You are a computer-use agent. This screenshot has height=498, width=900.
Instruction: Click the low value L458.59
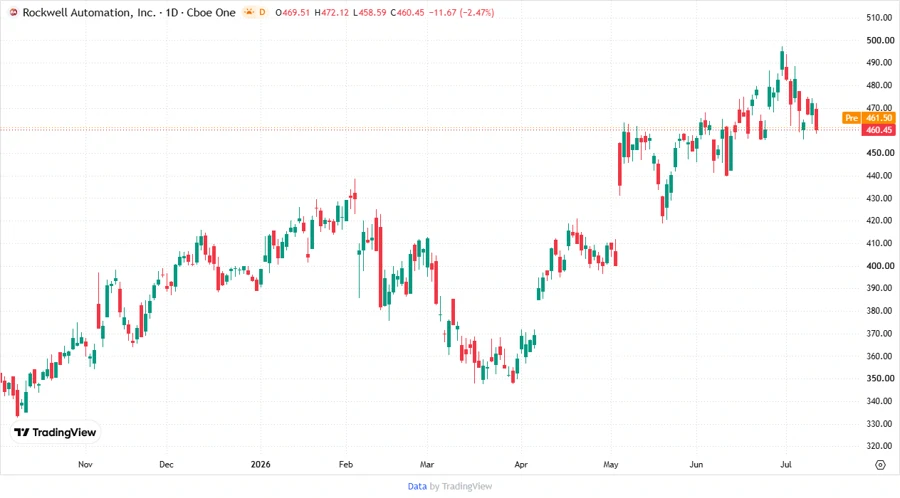coord(370,13)
